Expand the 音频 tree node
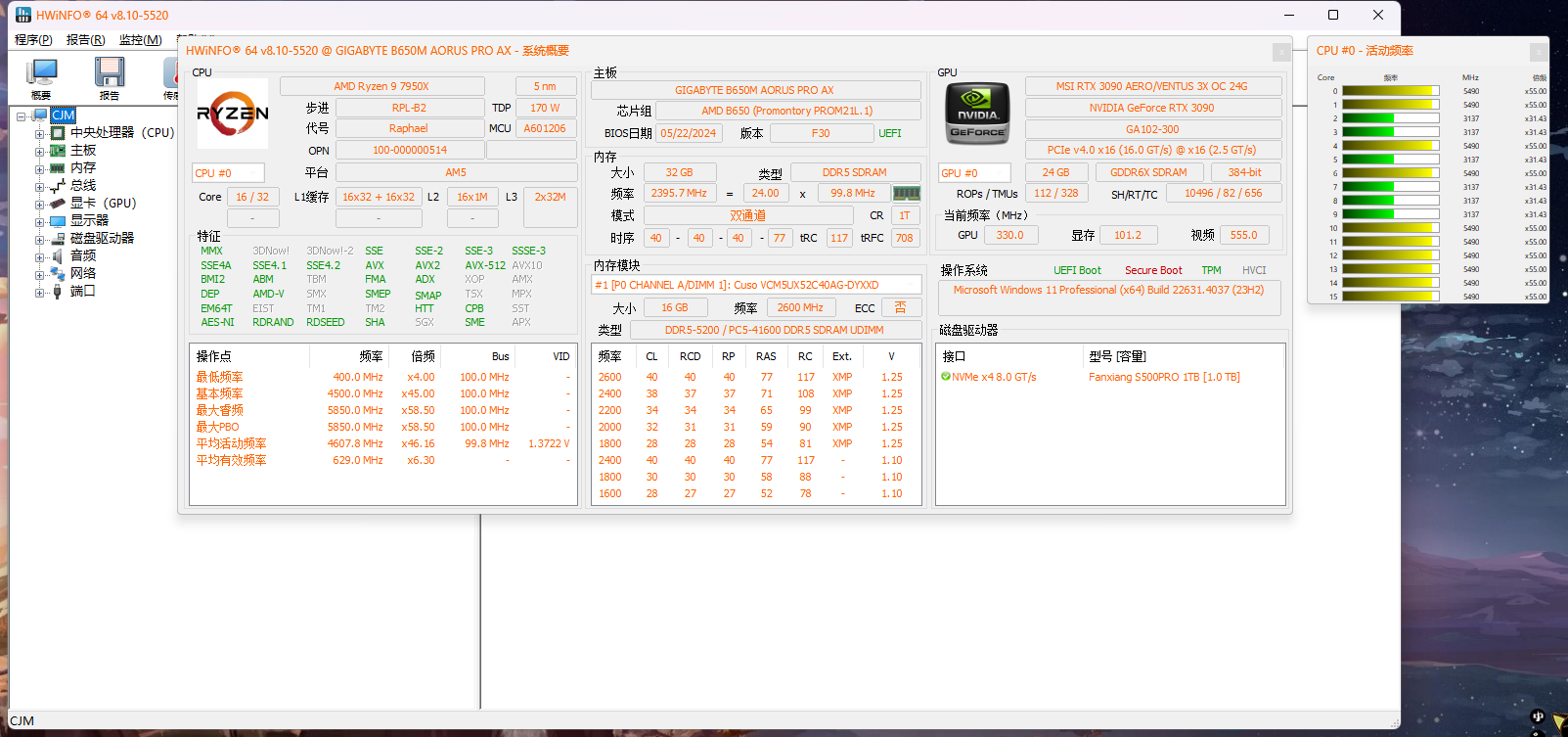This screenshot has width=1568, height=737. tap(40, 256)
